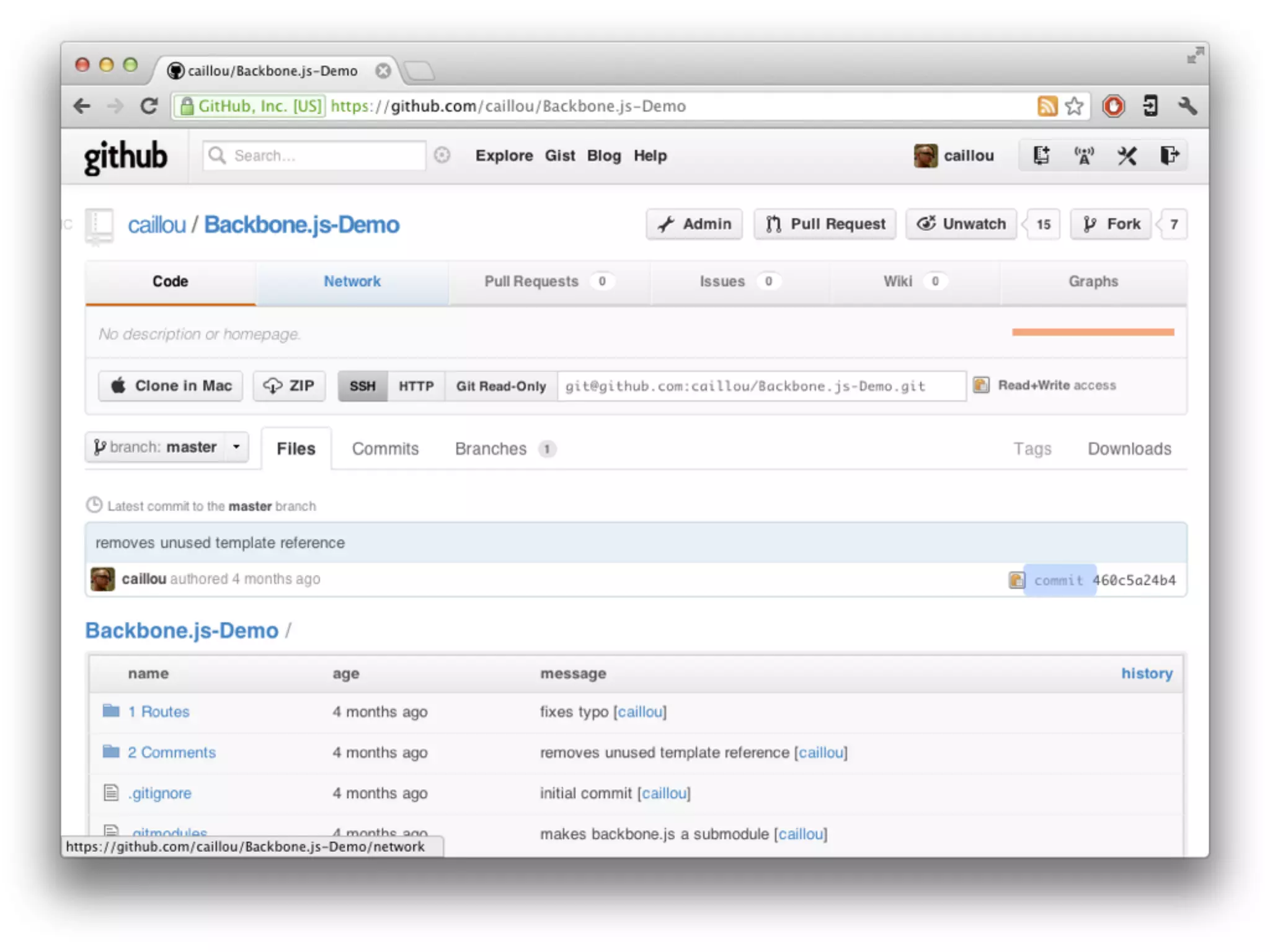Switch to the Network tab
Screen dimensions: 1270x952
tap(352, 281)
